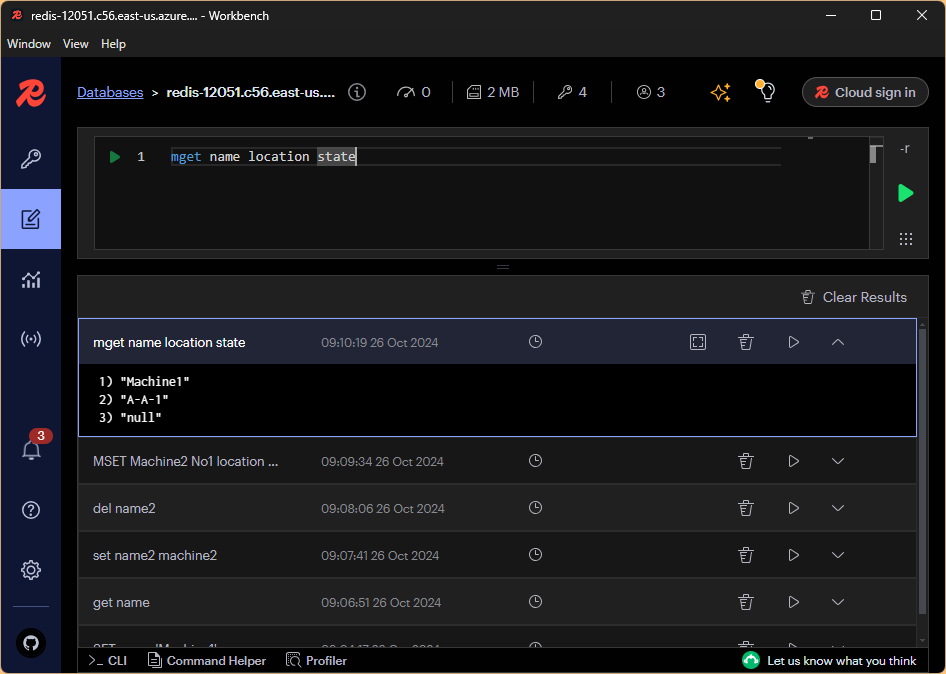The width and height of the screenshot is (946, 674).
Task: Click the editor vertical scrollbar thumb
Action: 873,154
